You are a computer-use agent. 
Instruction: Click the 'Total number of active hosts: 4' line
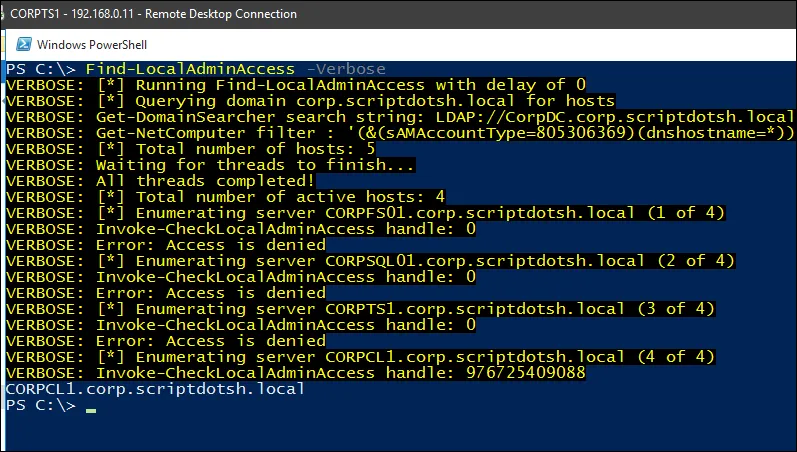[226, 197]
